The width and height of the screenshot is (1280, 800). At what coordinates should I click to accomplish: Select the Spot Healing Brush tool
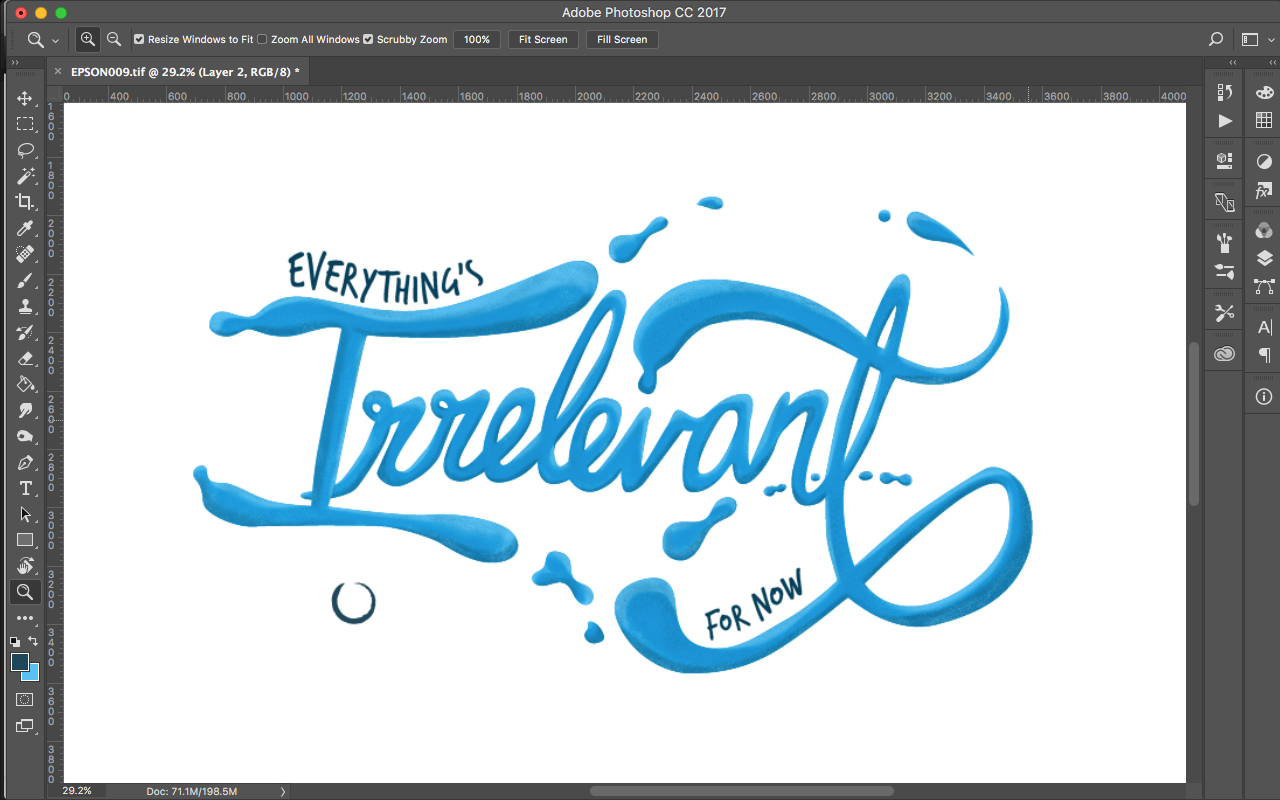(x=25, y=254)
